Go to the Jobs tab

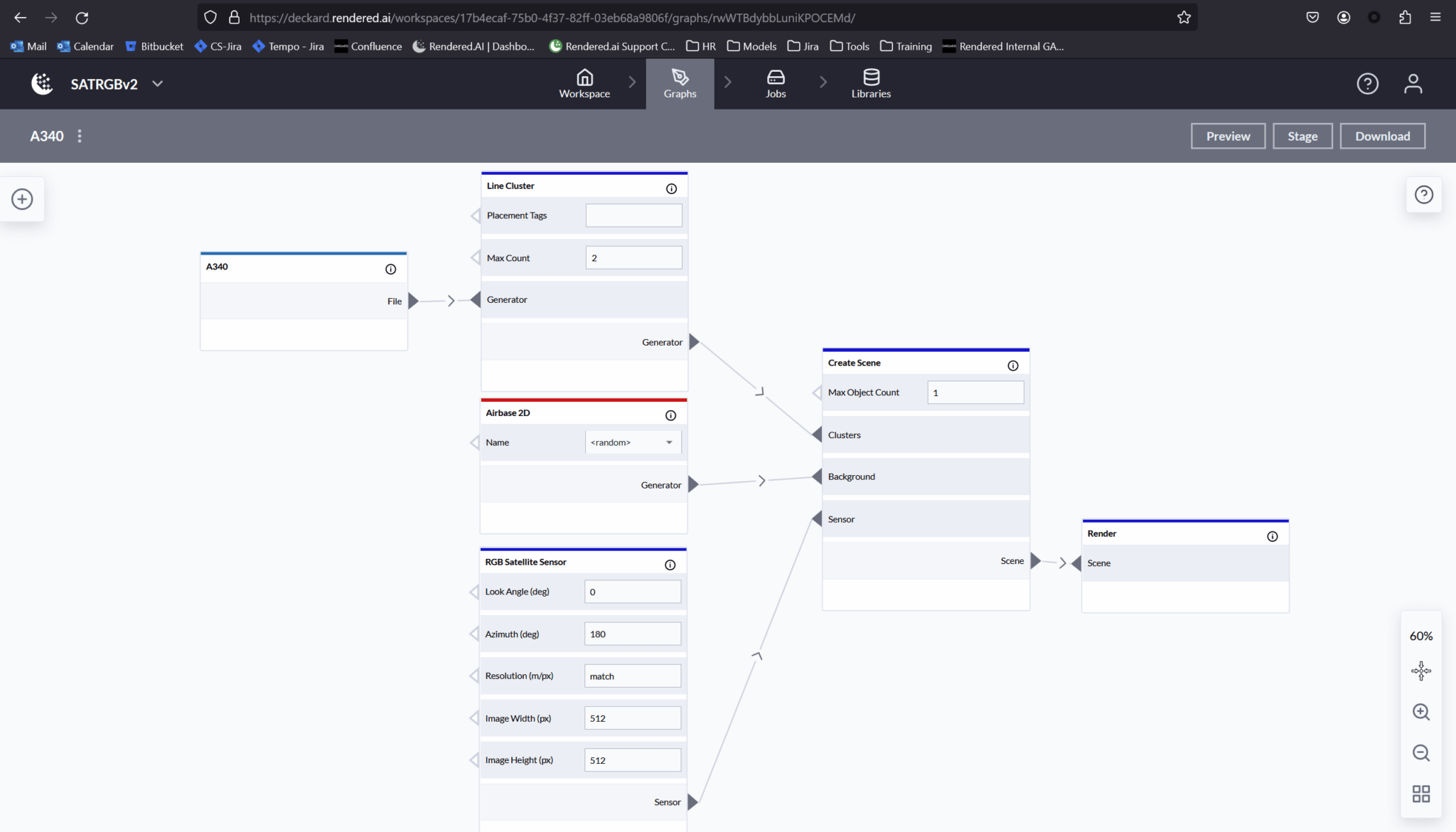[x=775, y=84]
